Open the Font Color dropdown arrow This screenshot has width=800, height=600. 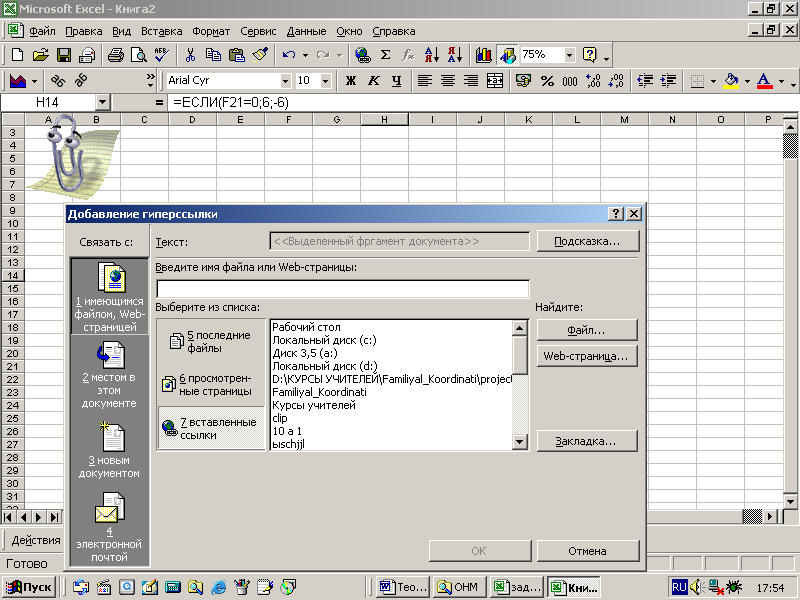point(781,81)
